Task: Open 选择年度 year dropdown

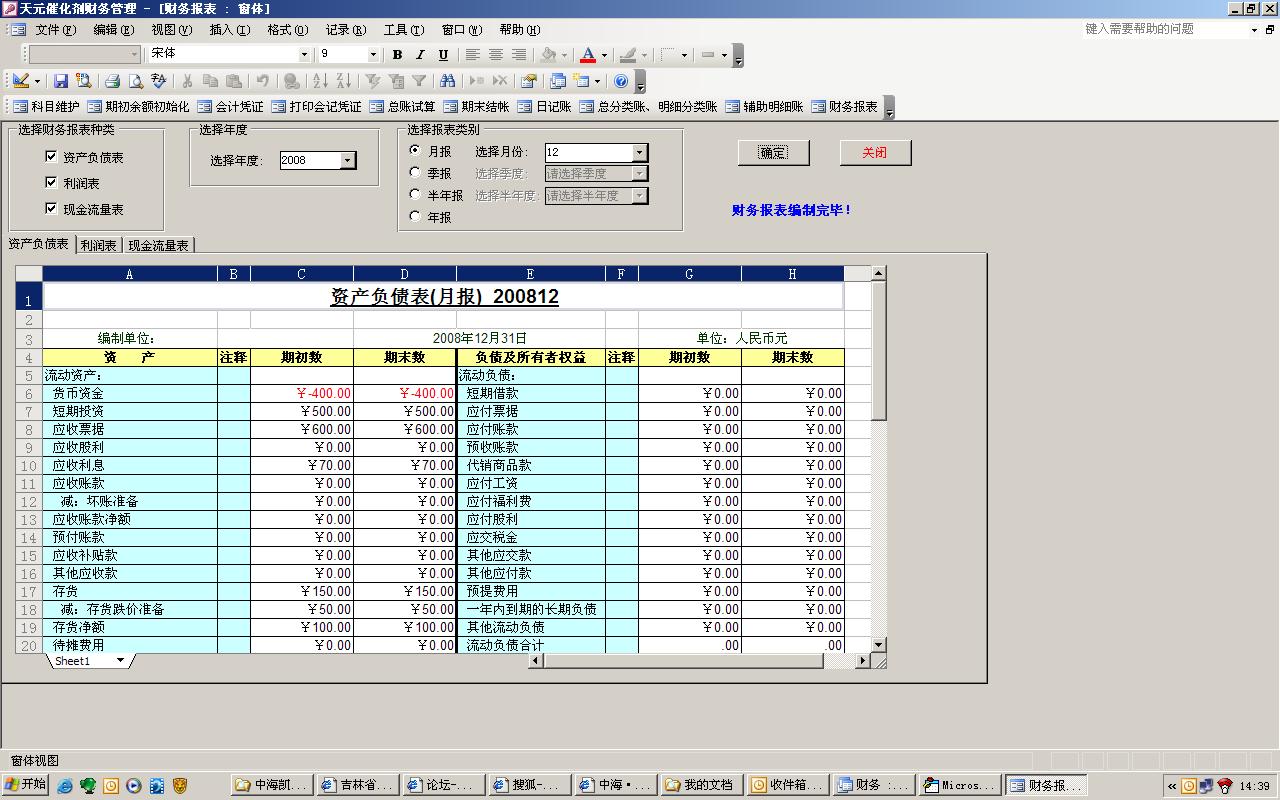Action: tap(347, 160)
